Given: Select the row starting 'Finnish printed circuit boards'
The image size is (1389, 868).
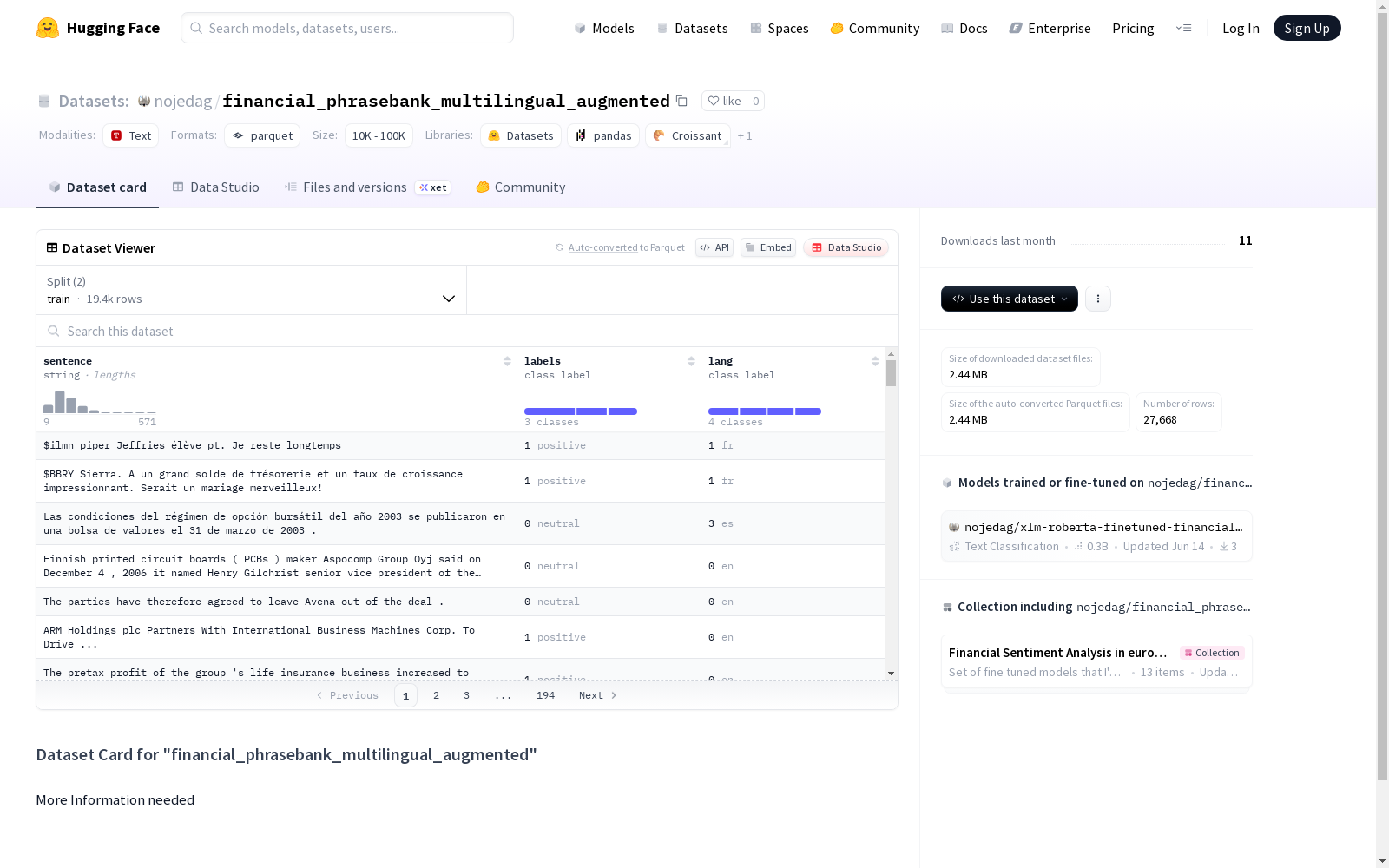Looking at the screenshot, I should (x=460, y=566).
